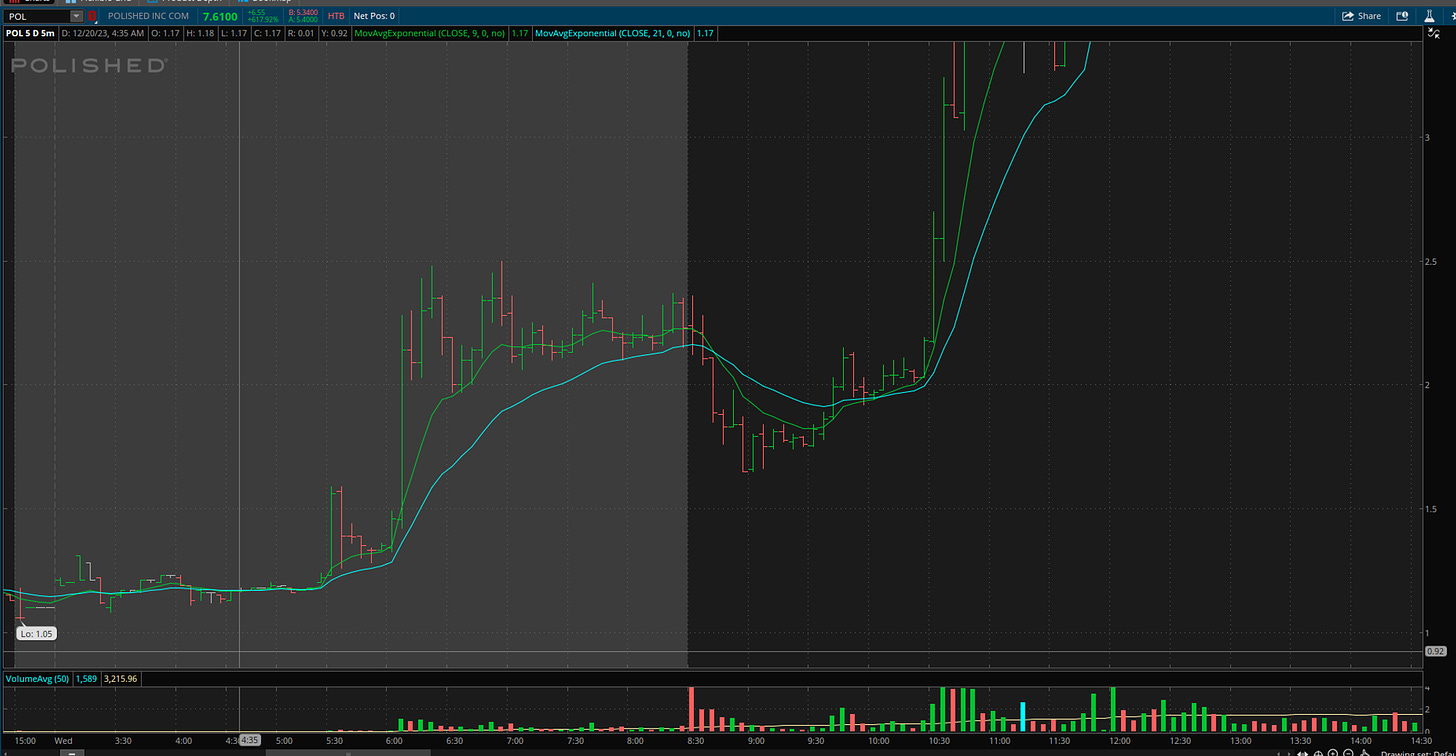Click the cyan 1.17 EMA 21 value
Viewport: 1456px width, 756px height.
click(x=705, y=33)
